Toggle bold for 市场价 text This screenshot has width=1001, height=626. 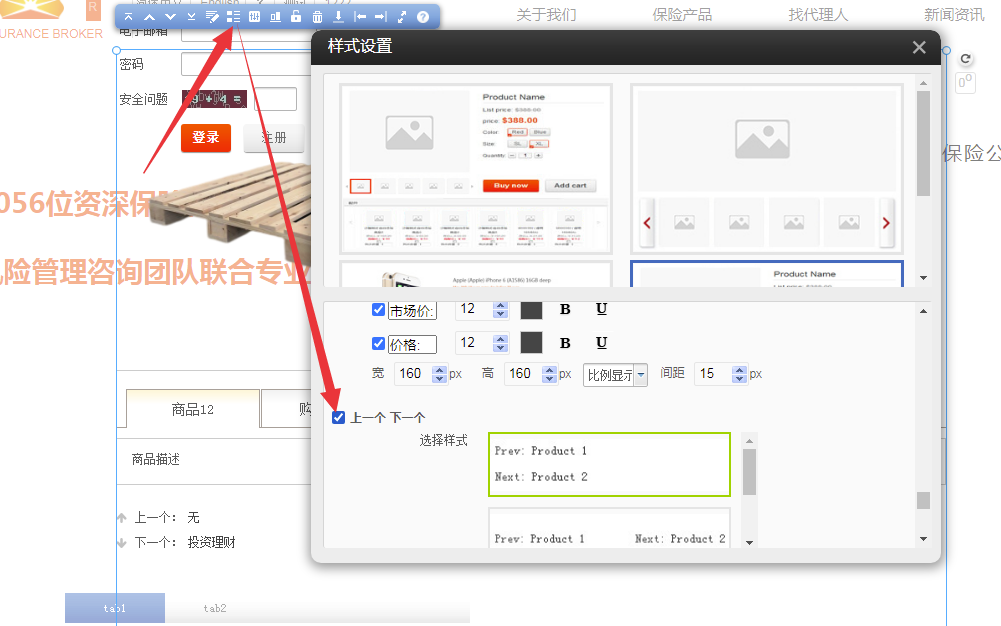tap(565, 310)
